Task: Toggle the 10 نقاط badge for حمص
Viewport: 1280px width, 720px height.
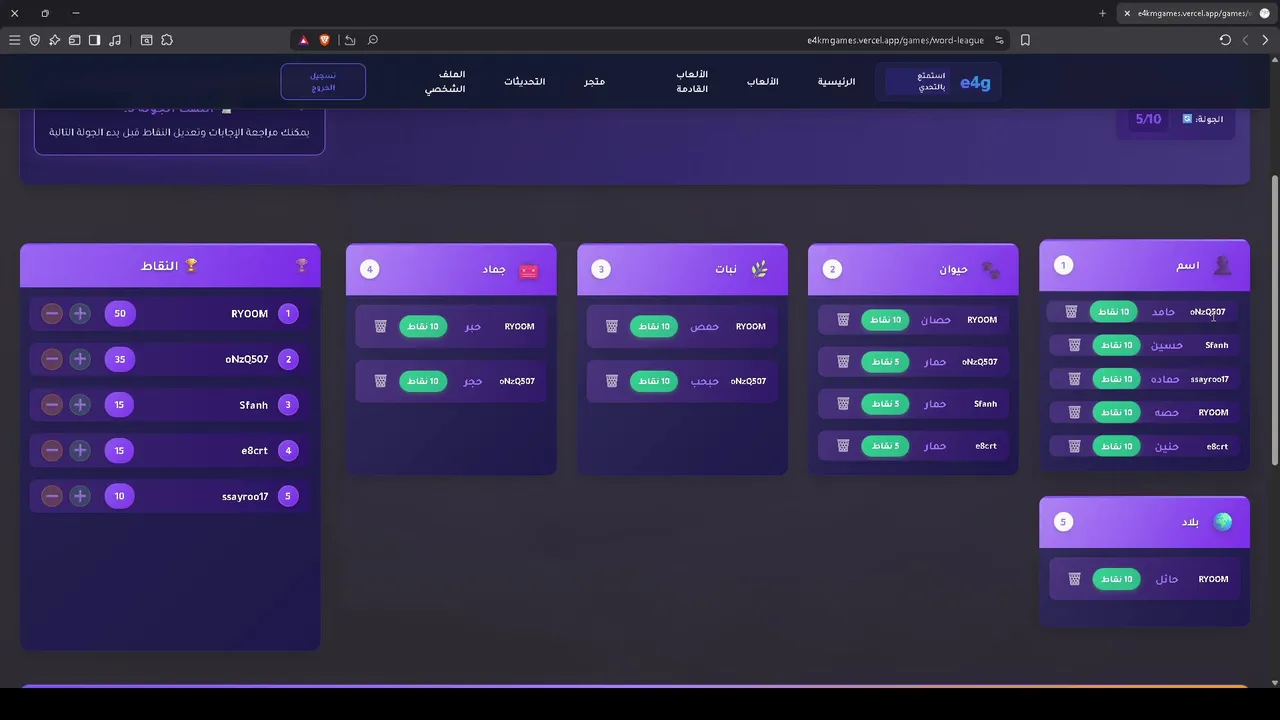Action: pos(654,326)
